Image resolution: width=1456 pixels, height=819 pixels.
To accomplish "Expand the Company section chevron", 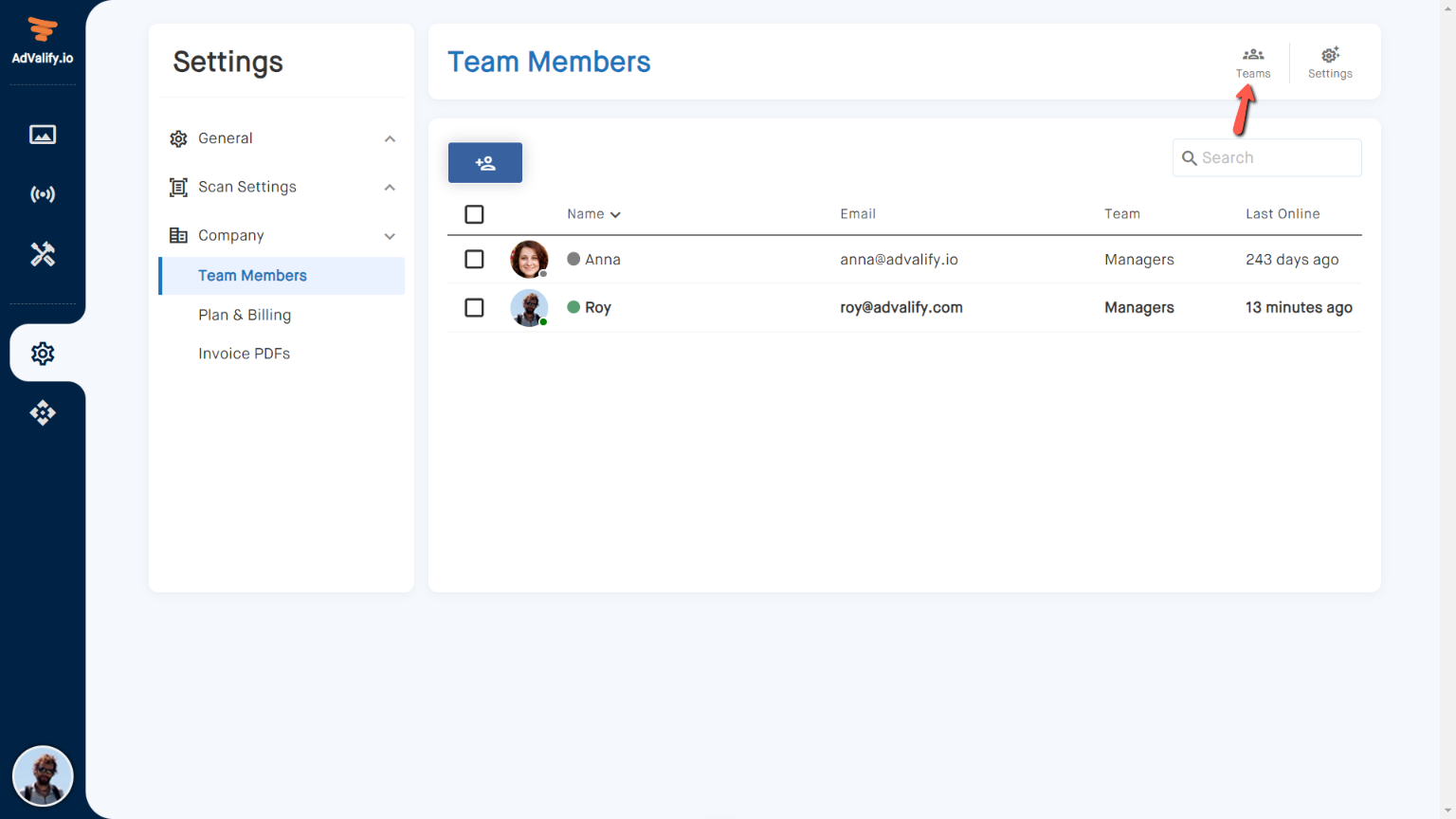I will [390, 236].
